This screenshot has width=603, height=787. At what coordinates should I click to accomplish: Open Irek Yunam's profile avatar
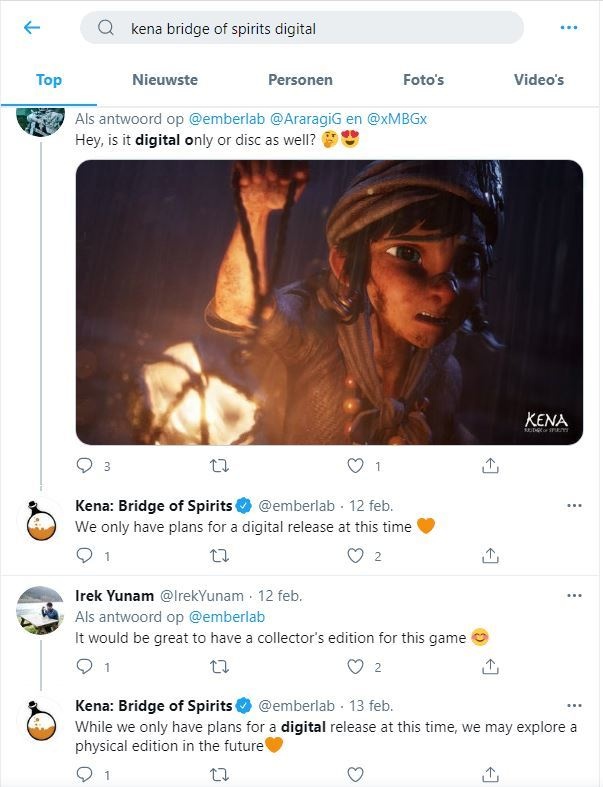pos(41,609)
